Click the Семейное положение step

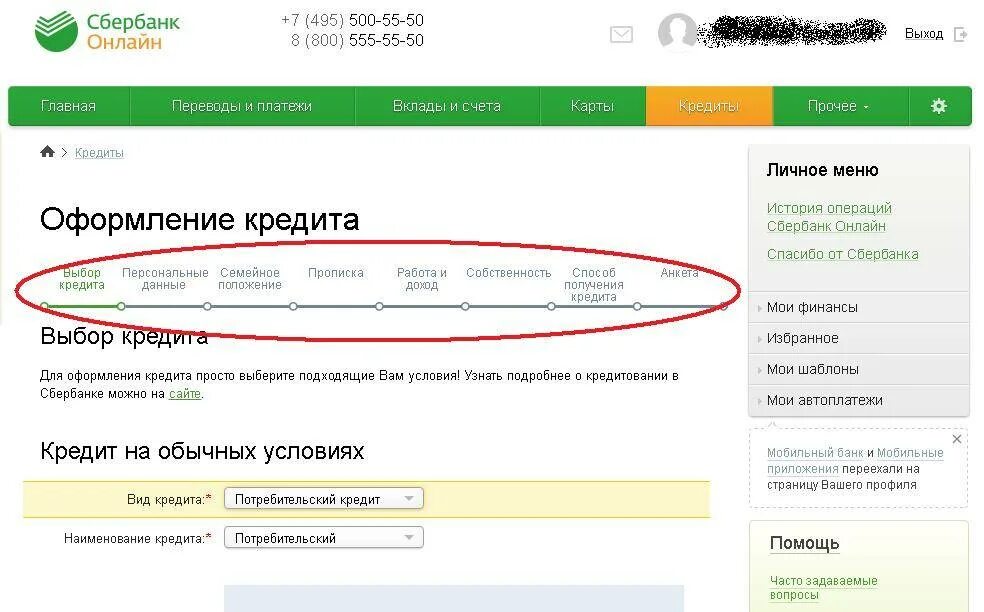pos(250,279)
